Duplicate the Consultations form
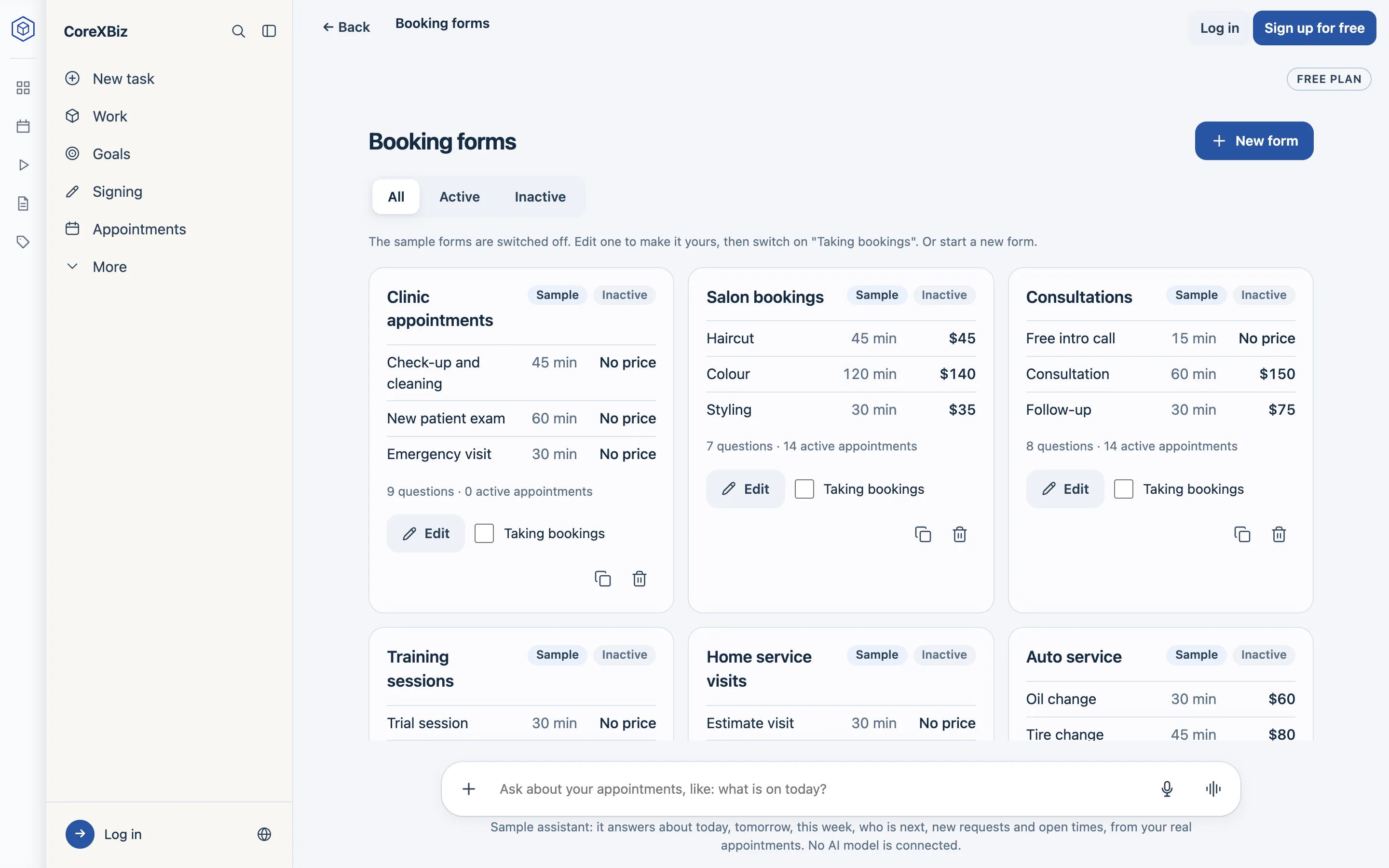The image size is (1389, 868). 1242,534
